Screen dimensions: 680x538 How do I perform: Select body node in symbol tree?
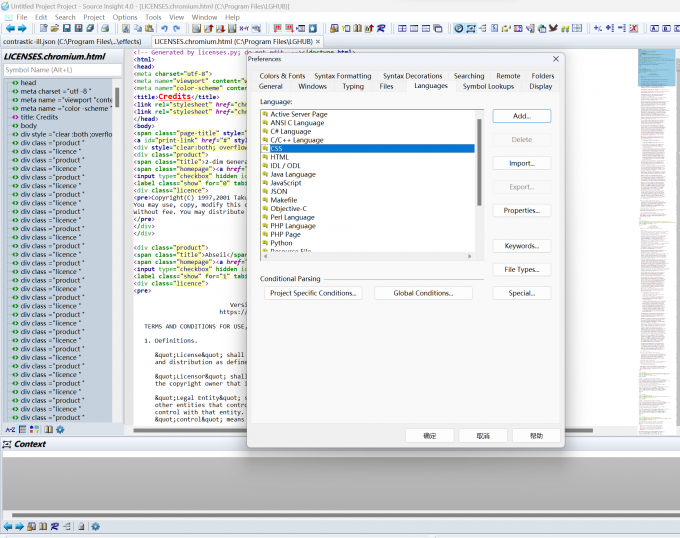(29, 126)
